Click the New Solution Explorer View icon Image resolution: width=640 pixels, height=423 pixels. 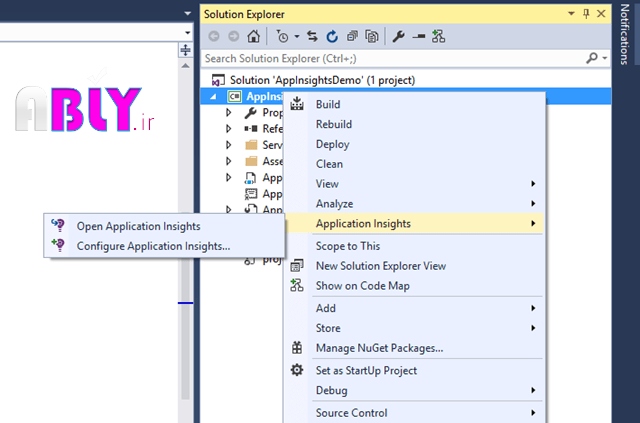point(297,265)
